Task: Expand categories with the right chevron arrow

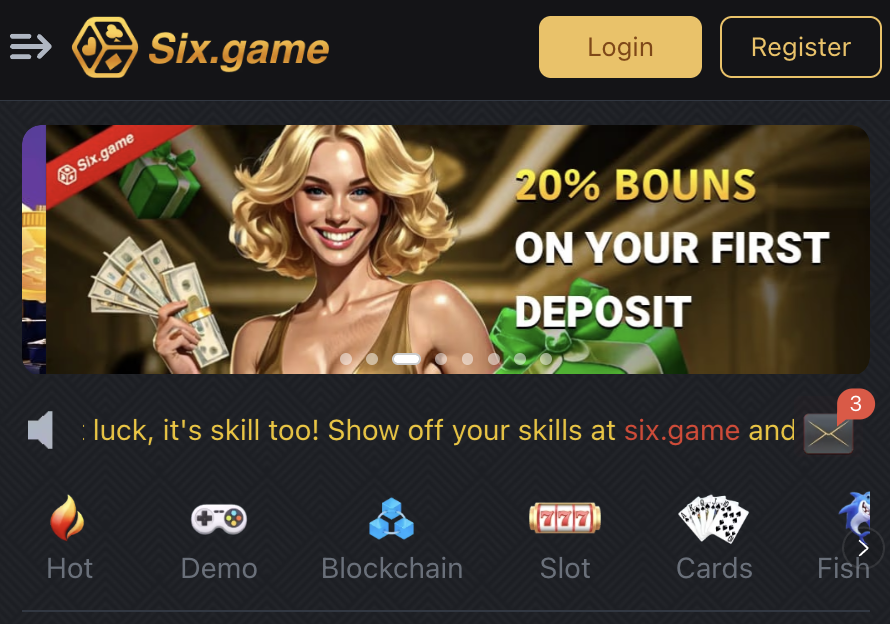Action: tap(863, 548)
